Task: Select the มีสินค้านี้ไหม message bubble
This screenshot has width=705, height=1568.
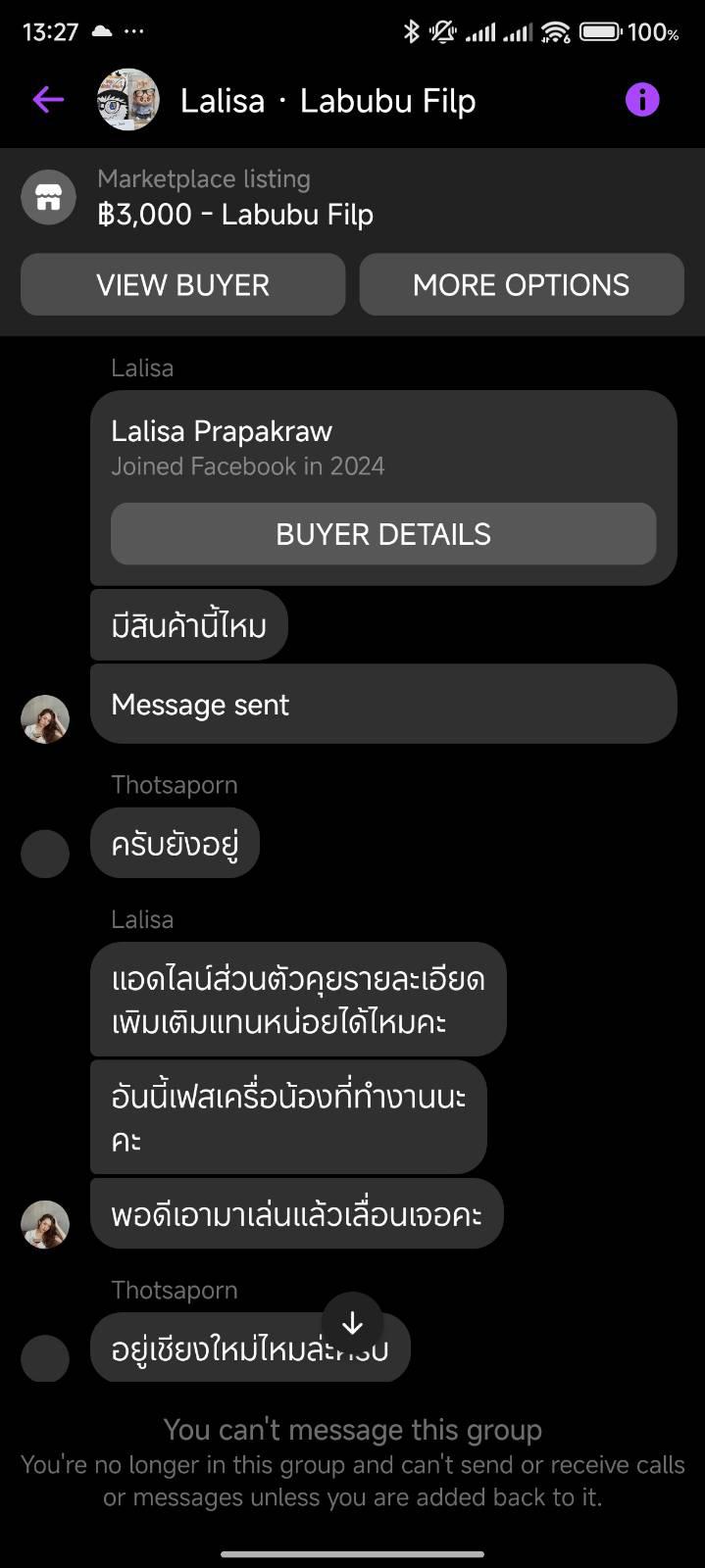Action: coord(189,625)
